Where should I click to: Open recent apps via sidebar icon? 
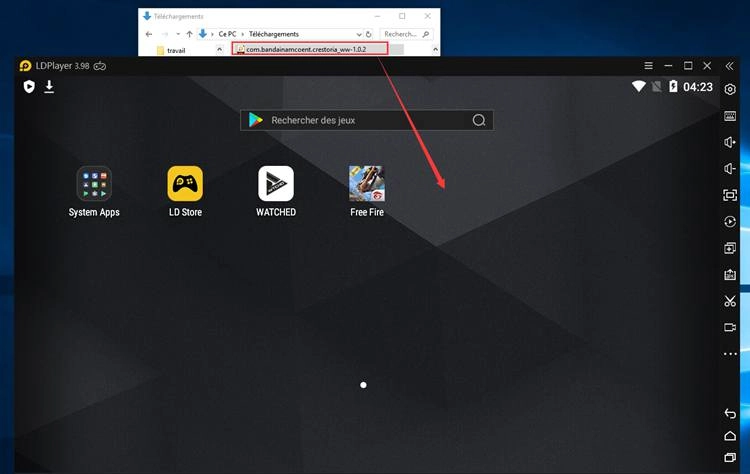[x=730, y=458]
